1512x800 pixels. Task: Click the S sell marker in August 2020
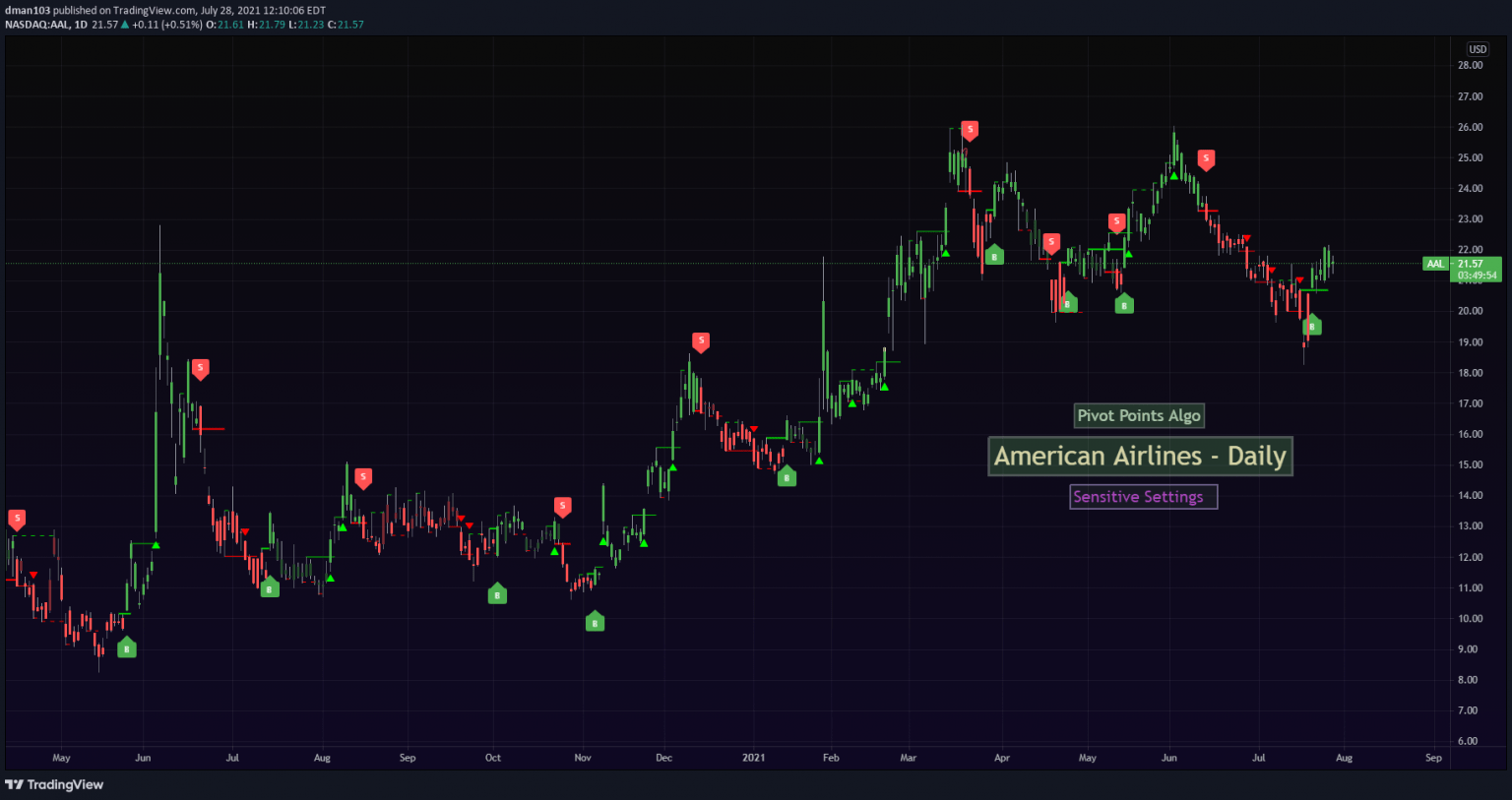[x=363, y=478]
